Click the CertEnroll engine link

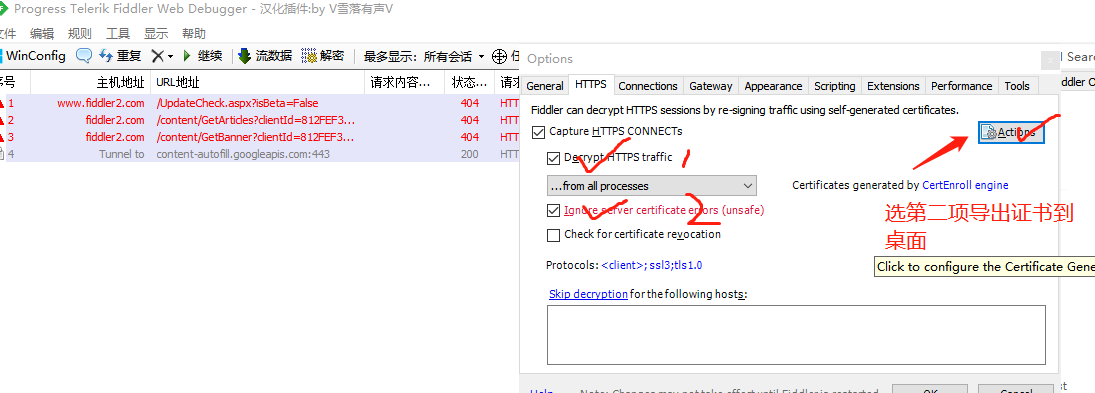pyautogui.click(x=965, y=185)
